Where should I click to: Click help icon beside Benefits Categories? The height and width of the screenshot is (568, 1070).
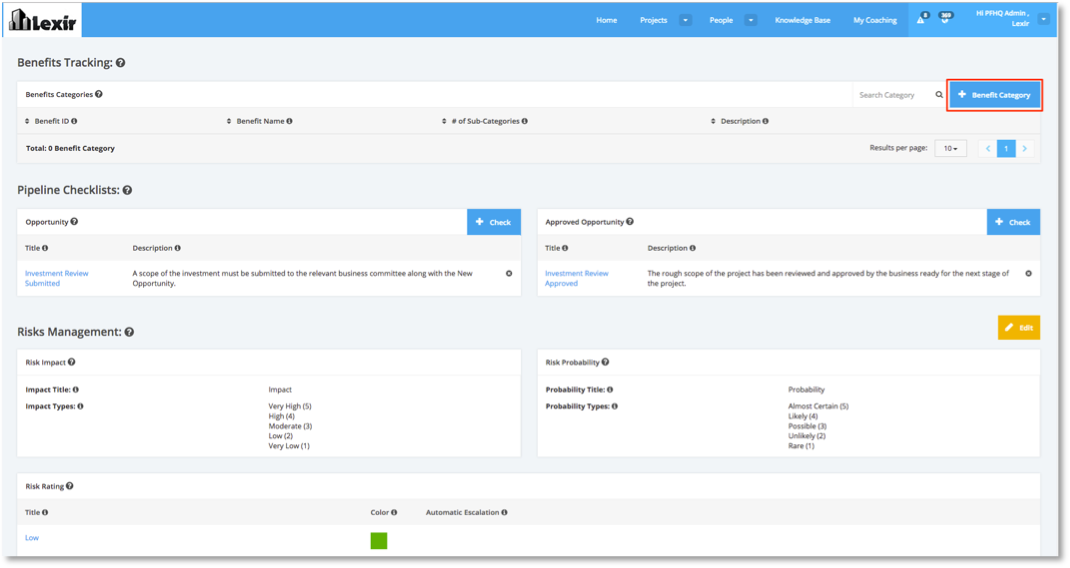(x=99, y=94)
